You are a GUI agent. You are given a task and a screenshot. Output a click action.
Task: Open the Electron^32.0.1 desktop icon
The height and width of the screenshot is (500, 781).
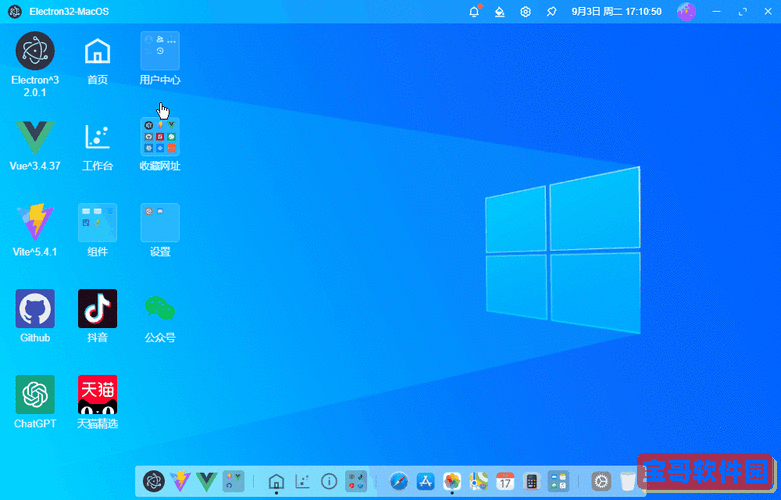click(x=35, y=51)
